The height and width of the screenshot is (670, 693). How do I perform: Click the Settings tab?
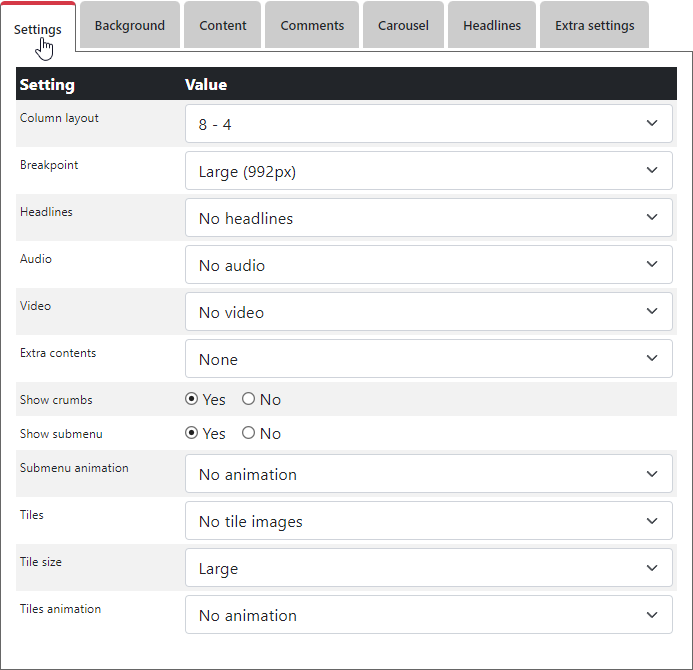[x=38, y=29]
